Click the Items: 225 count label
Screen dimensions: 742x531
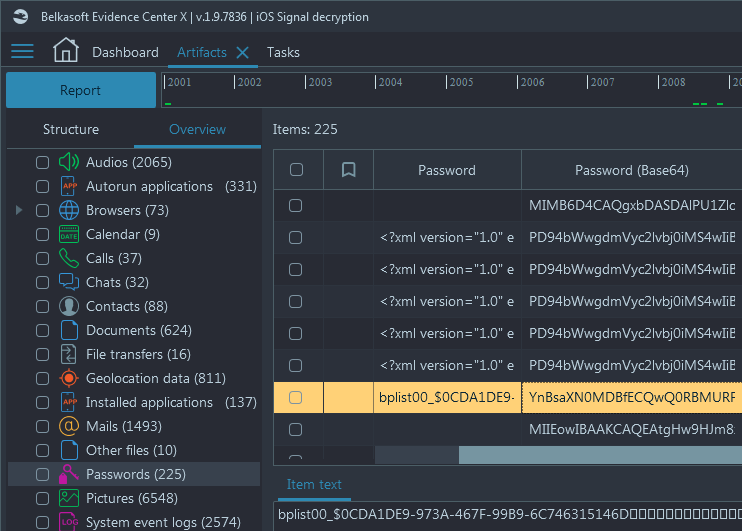click(305, 129)
